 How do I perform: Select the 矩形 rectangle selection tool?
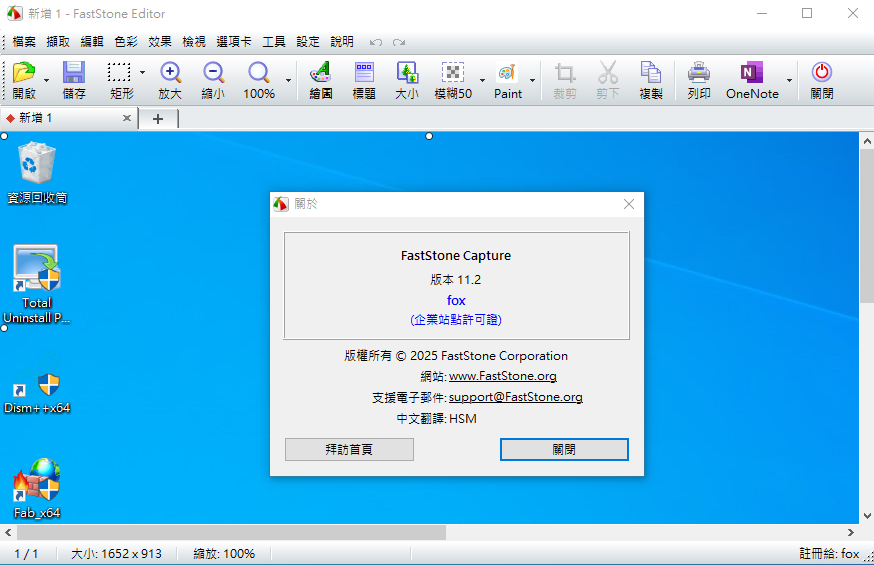point(121,80)
